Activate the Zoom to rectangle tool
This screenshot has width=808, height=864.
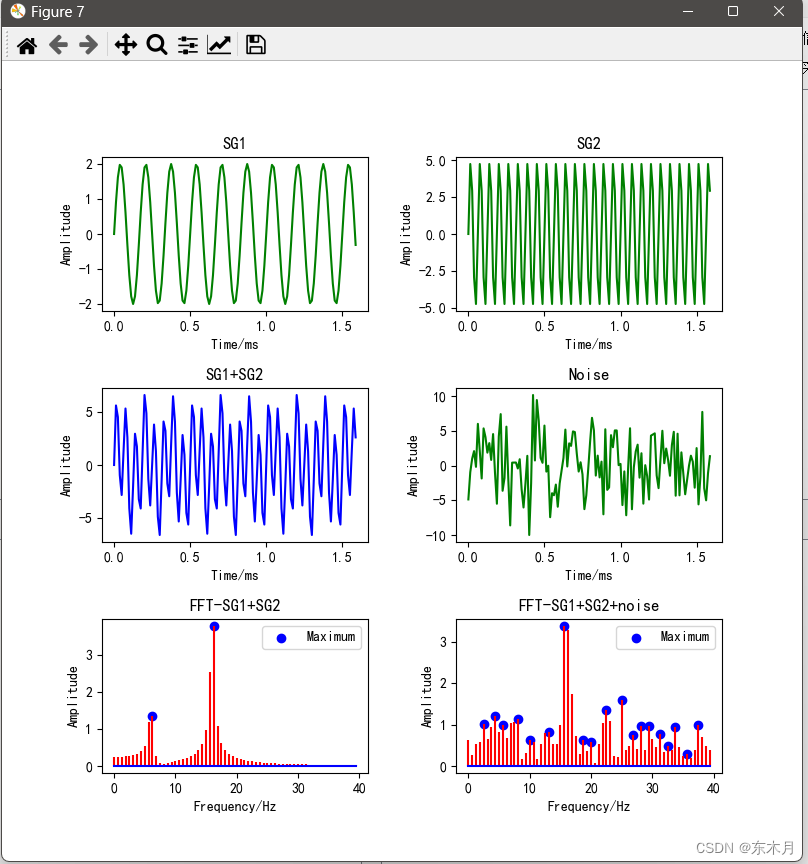tap(157, 45)
